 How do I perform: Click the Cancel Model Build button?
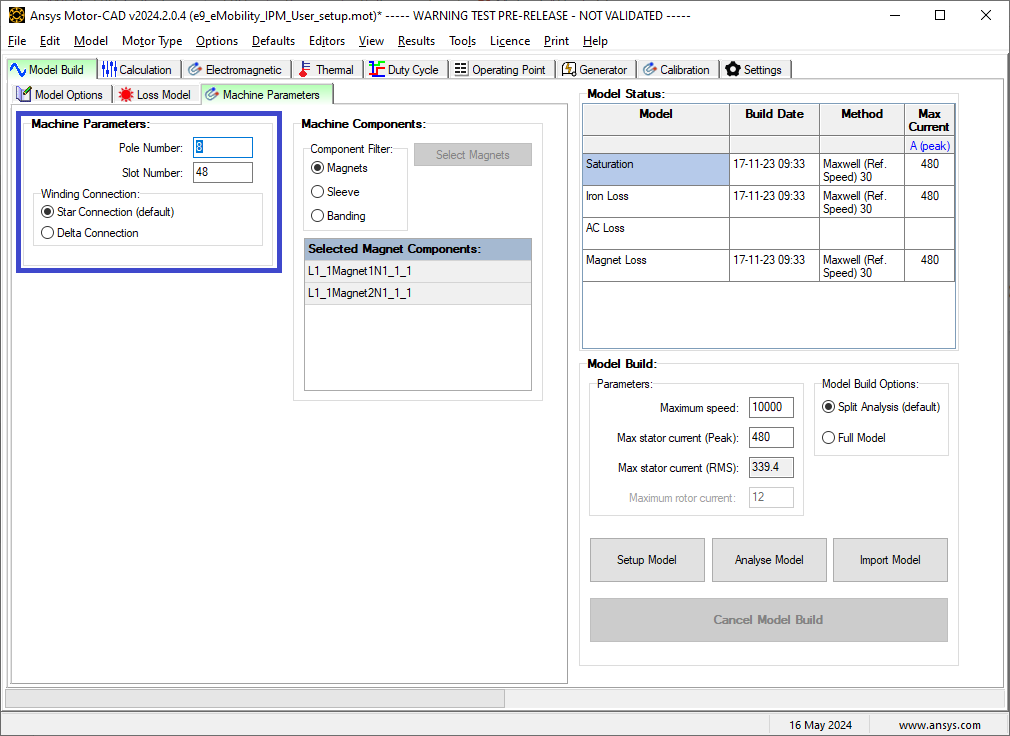768,619
